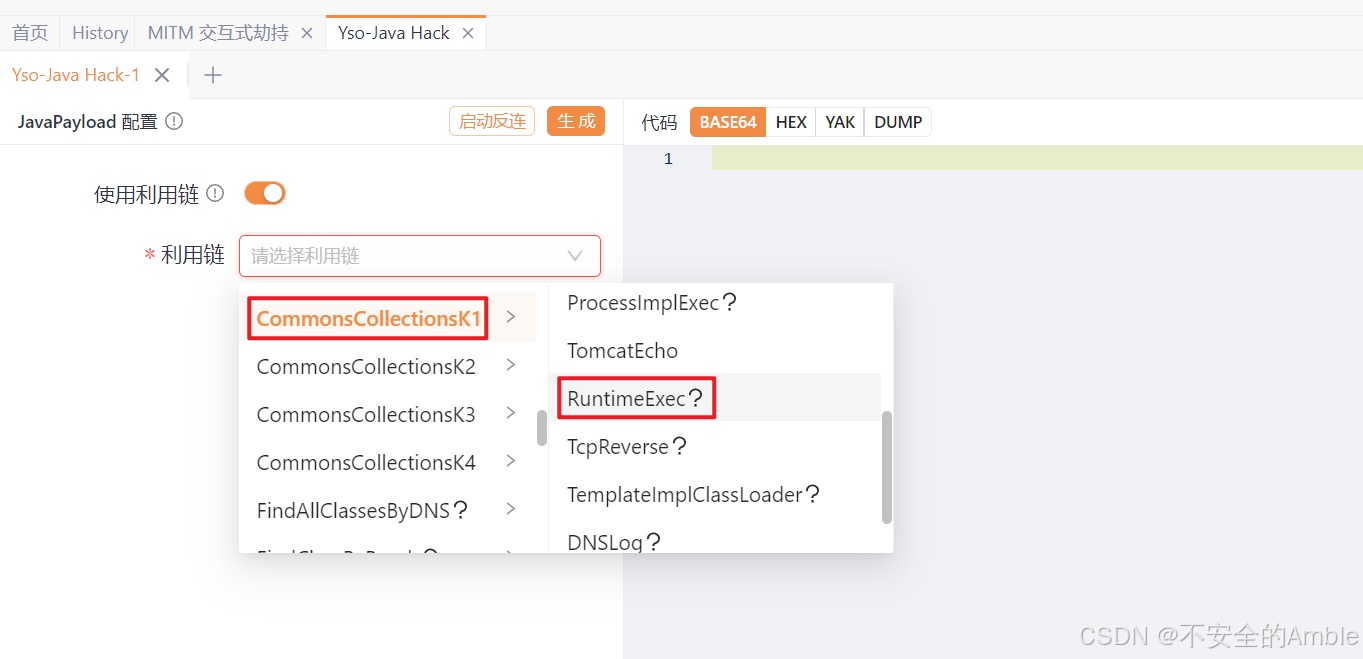This screenshot has width=1363, height=659.
Task: Expand FindAllClassesByDNS submenu arrow
Action: [511, 509]
